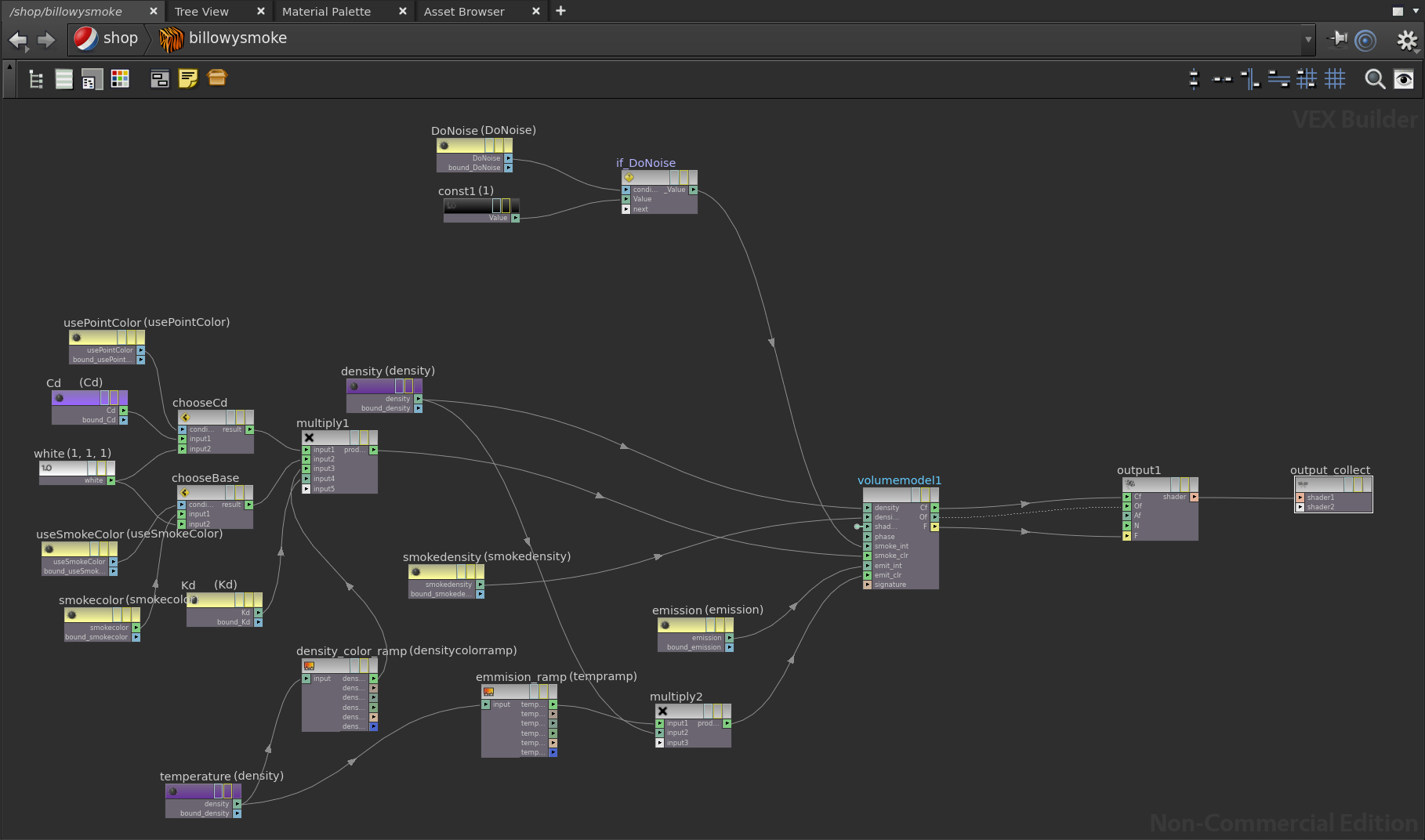Open the path bar dropdown arrow

[x=1308, y=39]
